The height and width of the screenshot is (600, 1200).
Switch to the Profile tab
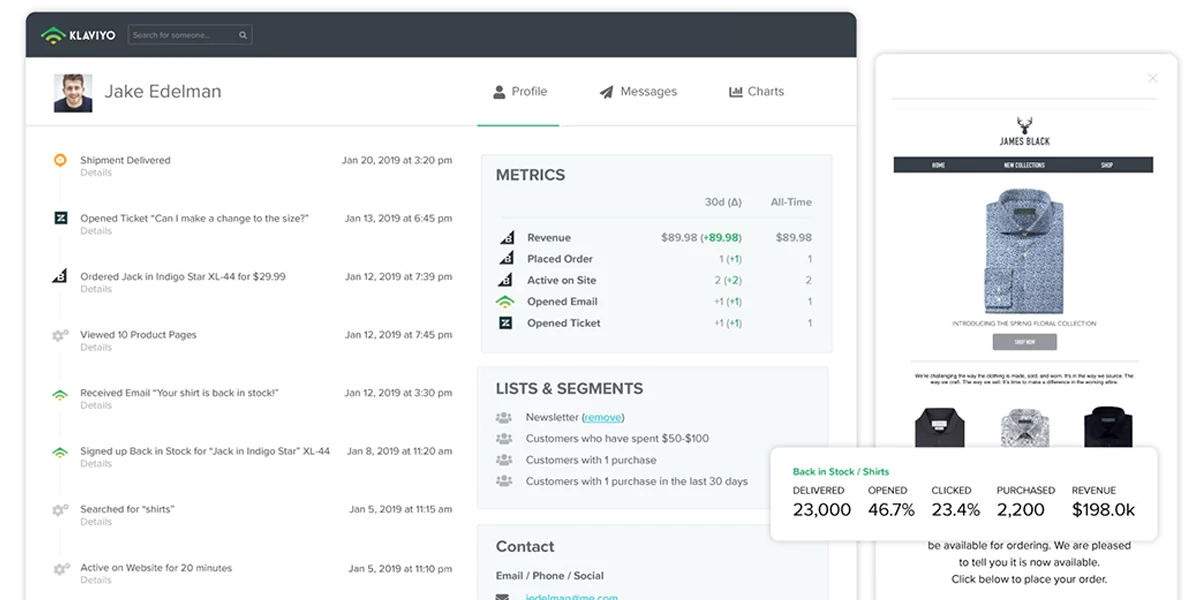click(520, 91)
